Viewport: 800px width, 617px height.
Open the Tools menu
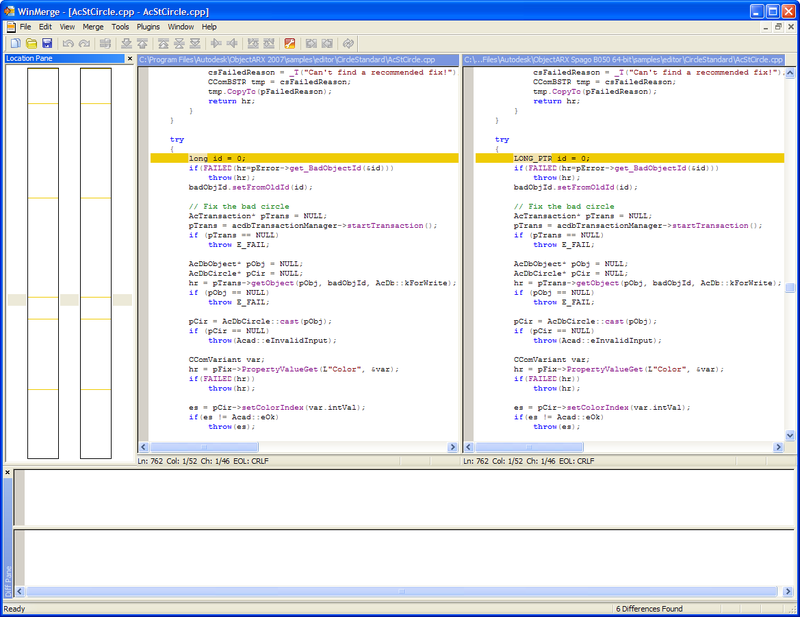point(120,27)
